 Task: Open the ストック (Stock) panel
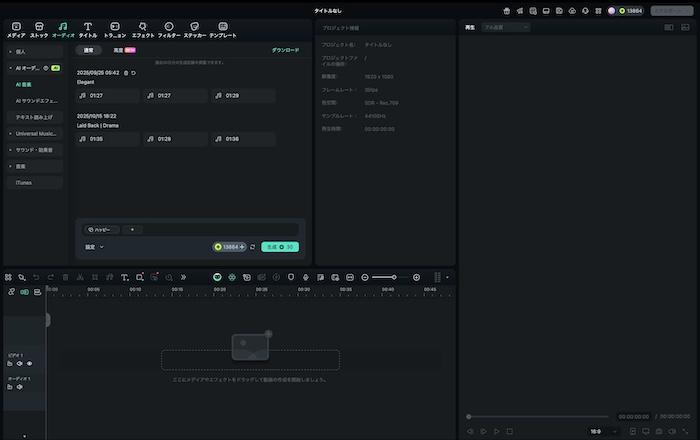click(x=39, y=29)
